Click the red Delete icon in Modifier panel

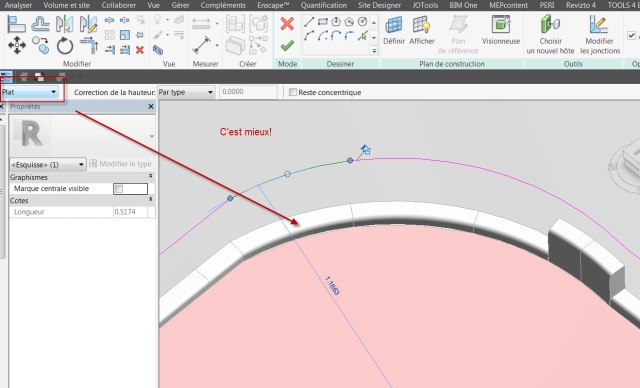tap(140, 50)
